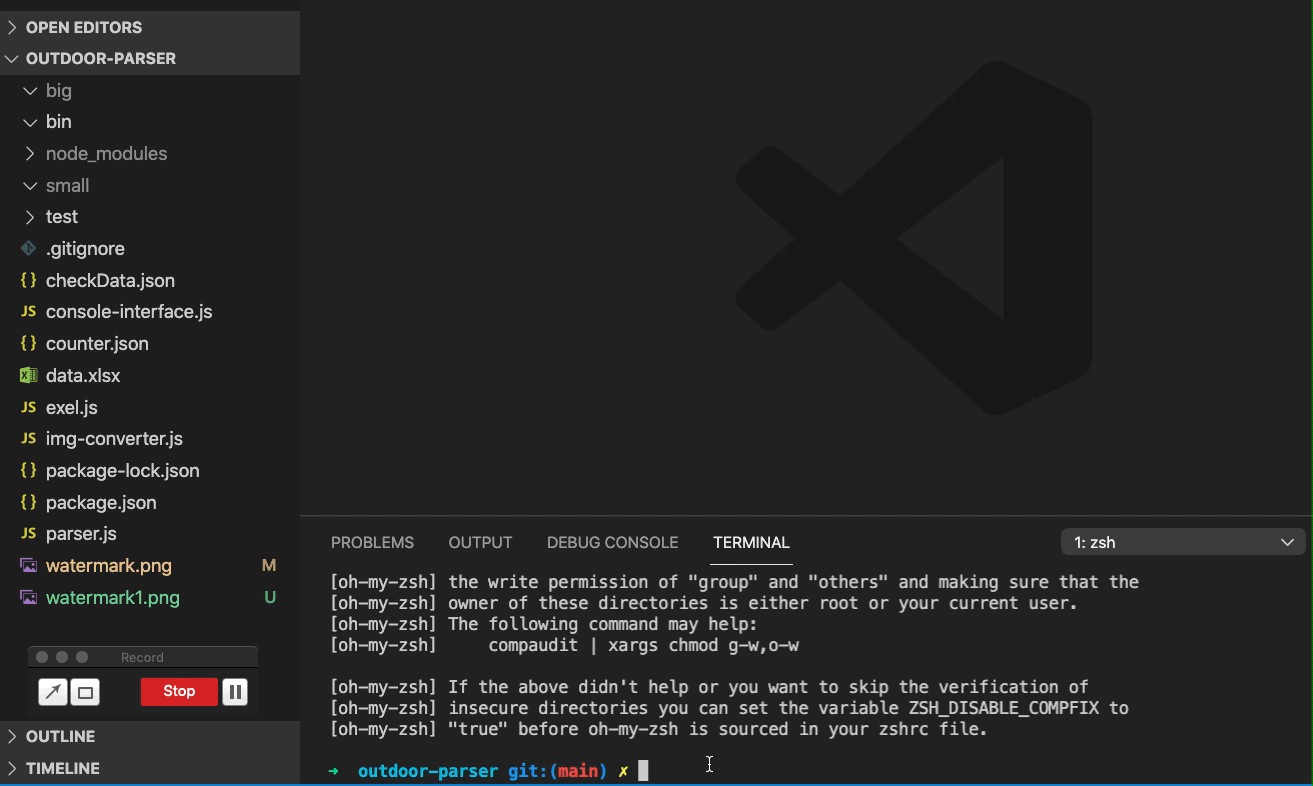Click the package.json braces icon
The image size is (1313, 786).
pyautogui.click(x=29, y=502)
